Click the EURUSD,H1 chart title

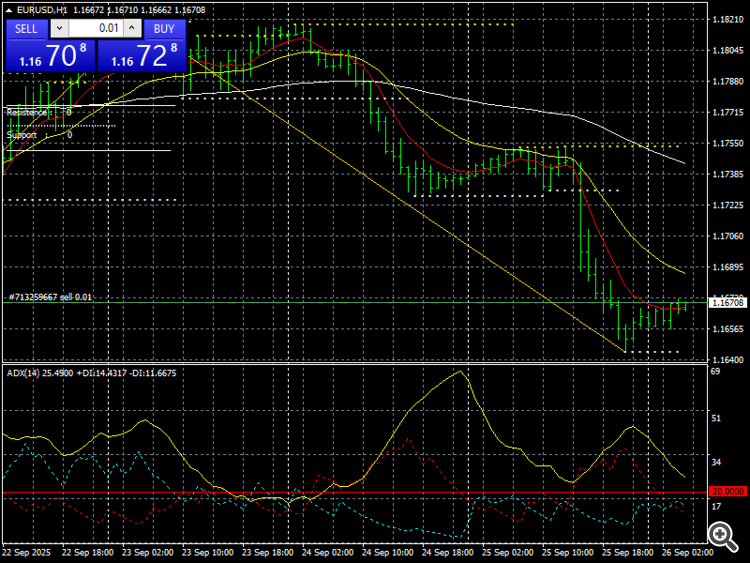click(x=42, y=10)
